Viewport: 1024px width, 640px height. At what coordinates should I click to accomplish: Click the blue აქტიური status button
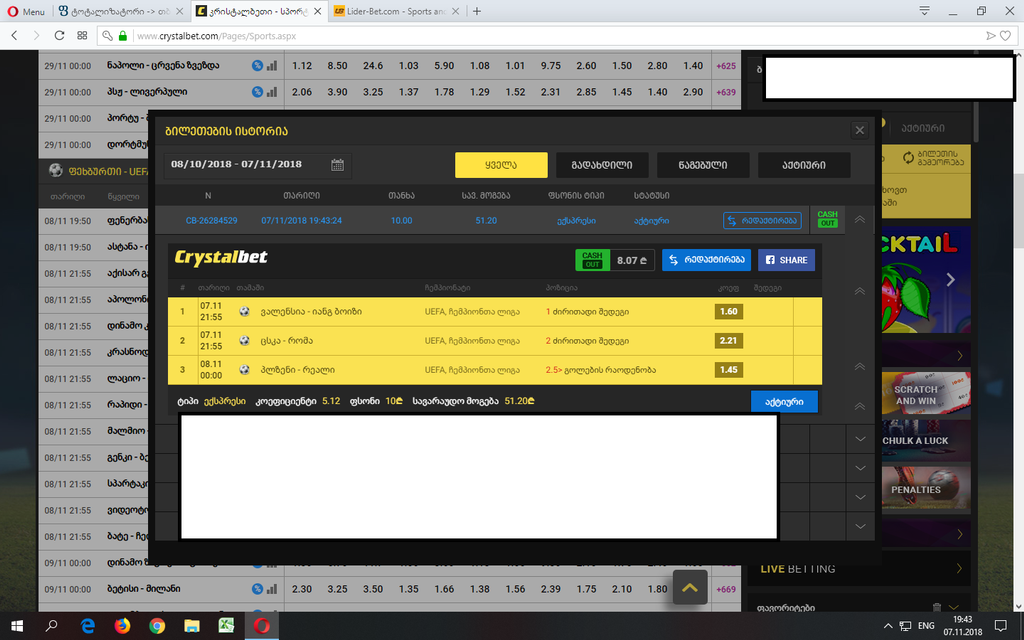point(784,402)
